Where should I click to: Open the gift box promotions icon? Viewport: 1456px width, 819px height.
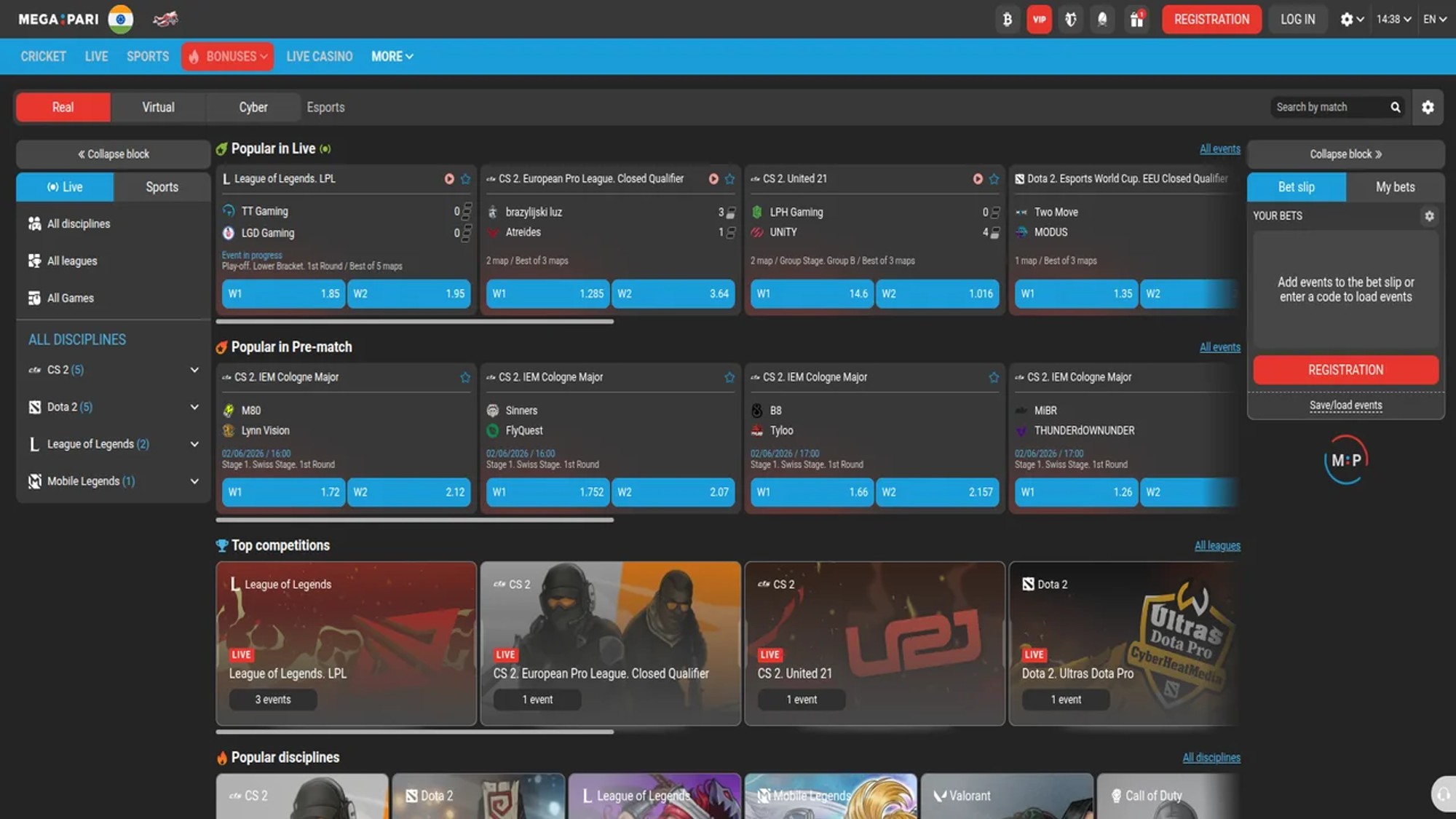[1136, 20]
